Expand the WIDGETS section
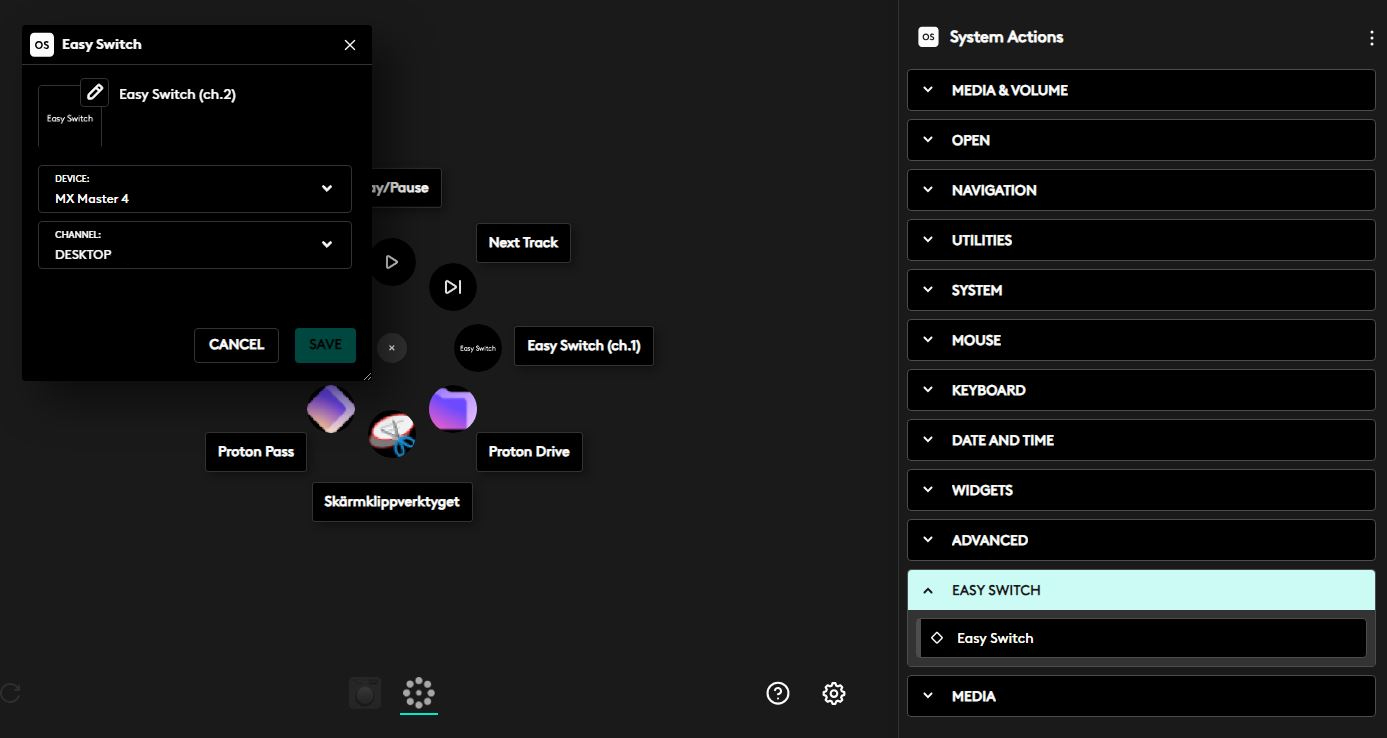The height and width of the screenshot is (738, 1387). [x=1141, y=490]
